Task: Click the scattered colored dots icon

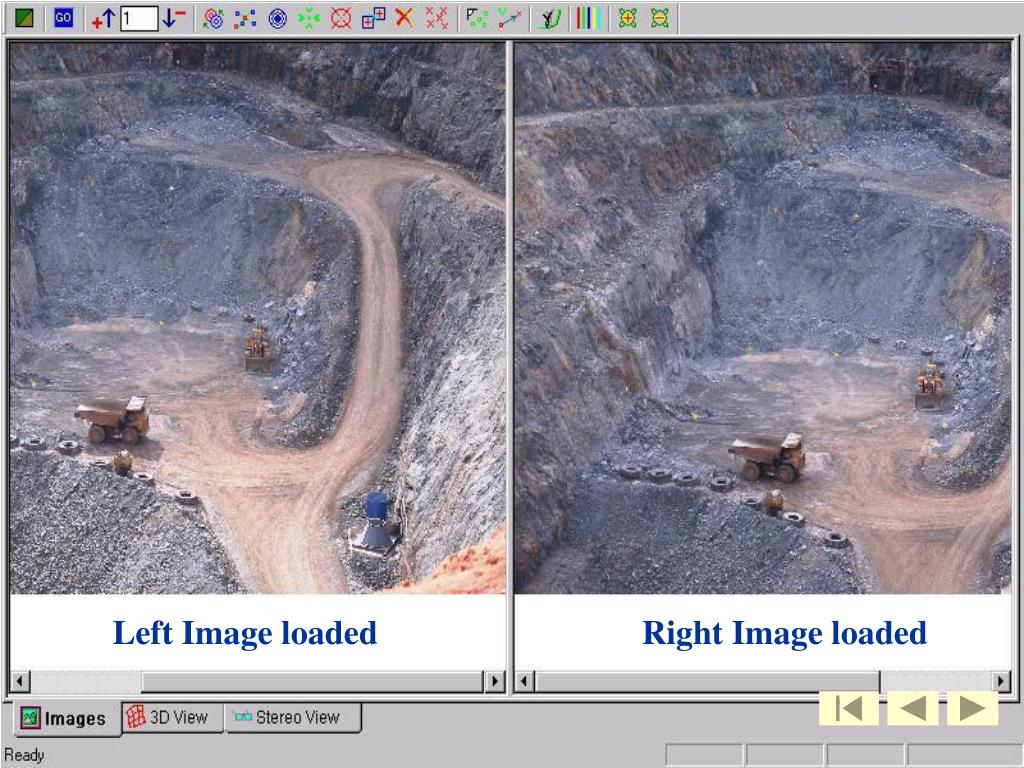Action: tap(245, 18)
